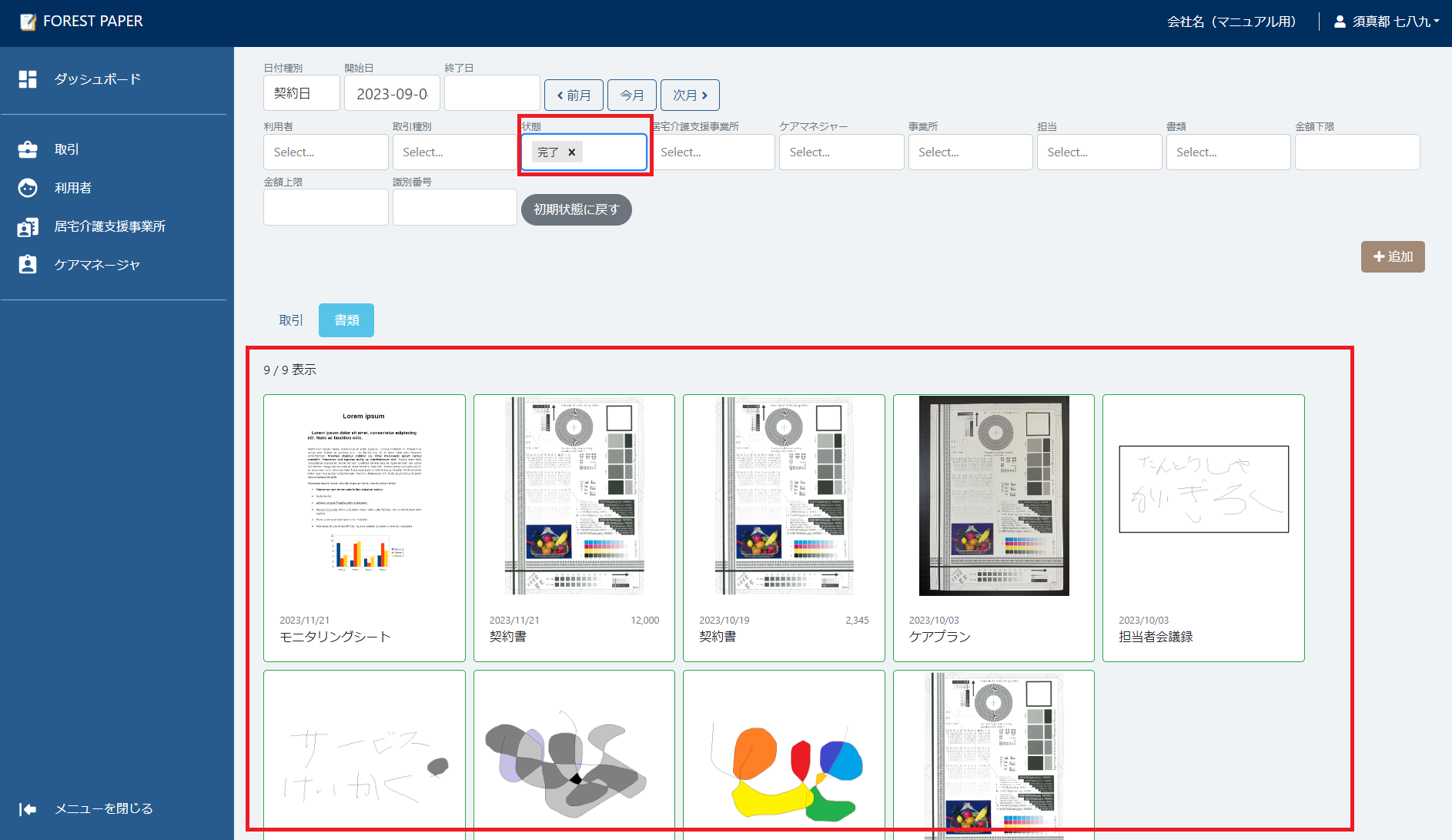Go to previous month with 前月
The height and width of the screenshot is (840, 1452).
(x=574, y=95)
